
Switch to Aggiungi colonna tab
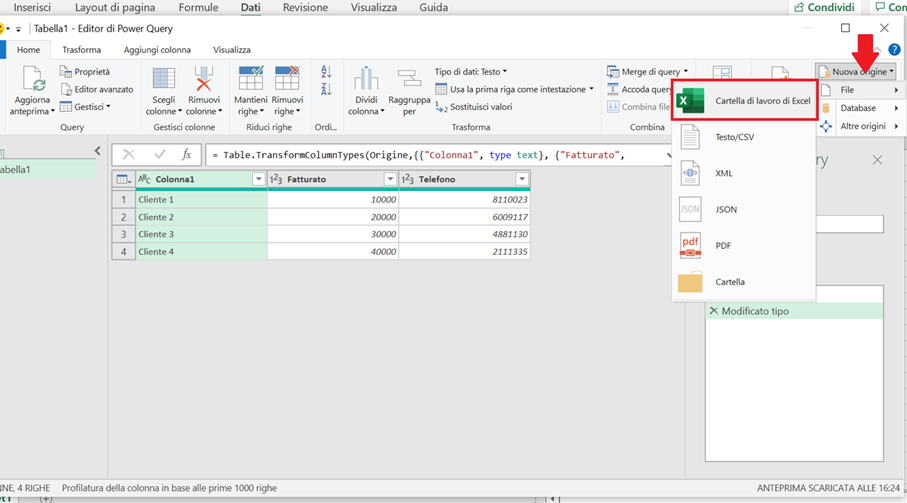coord(157,50)
